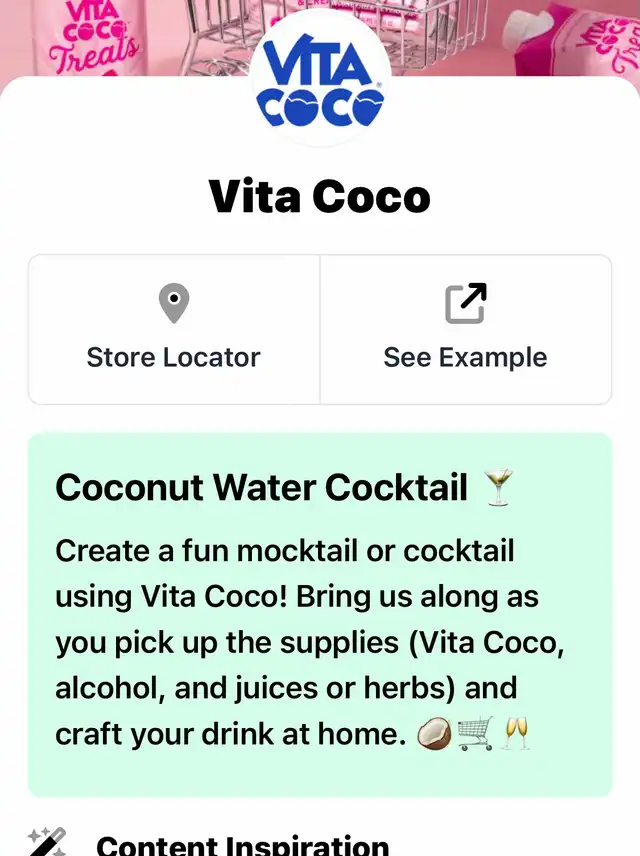Tap the Vita Coco circular logo
The height and width of the screenshot is (856, 640).
[320, 79]
